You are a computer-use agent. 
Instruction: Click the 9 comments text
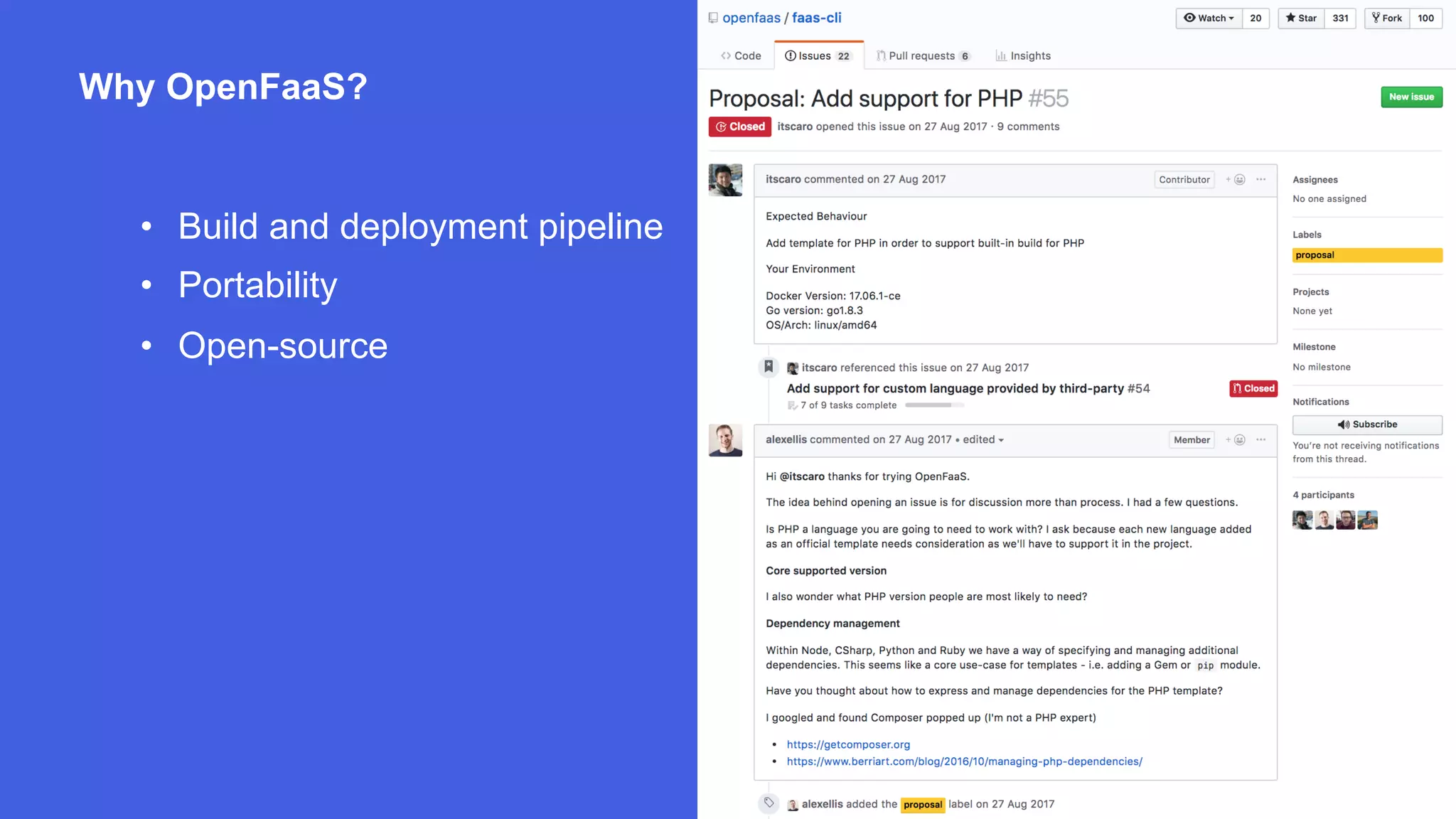(1028, 127)
